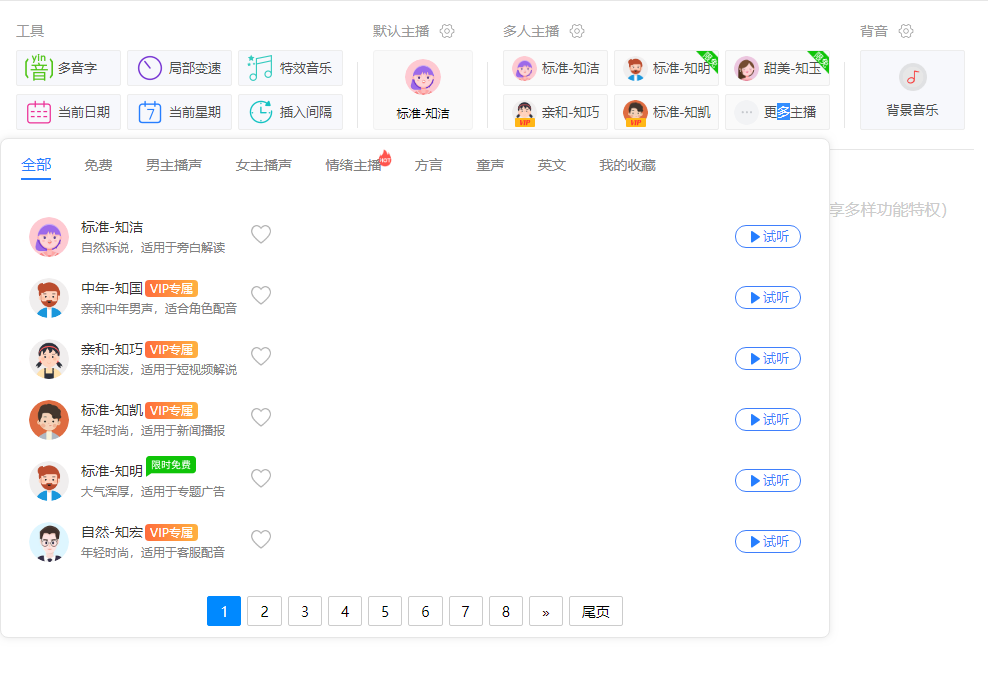The height and width of the screenshot is (688, 988).
Task: Preview 标准-知凯 with 试听 button
Action: point(768,420)
